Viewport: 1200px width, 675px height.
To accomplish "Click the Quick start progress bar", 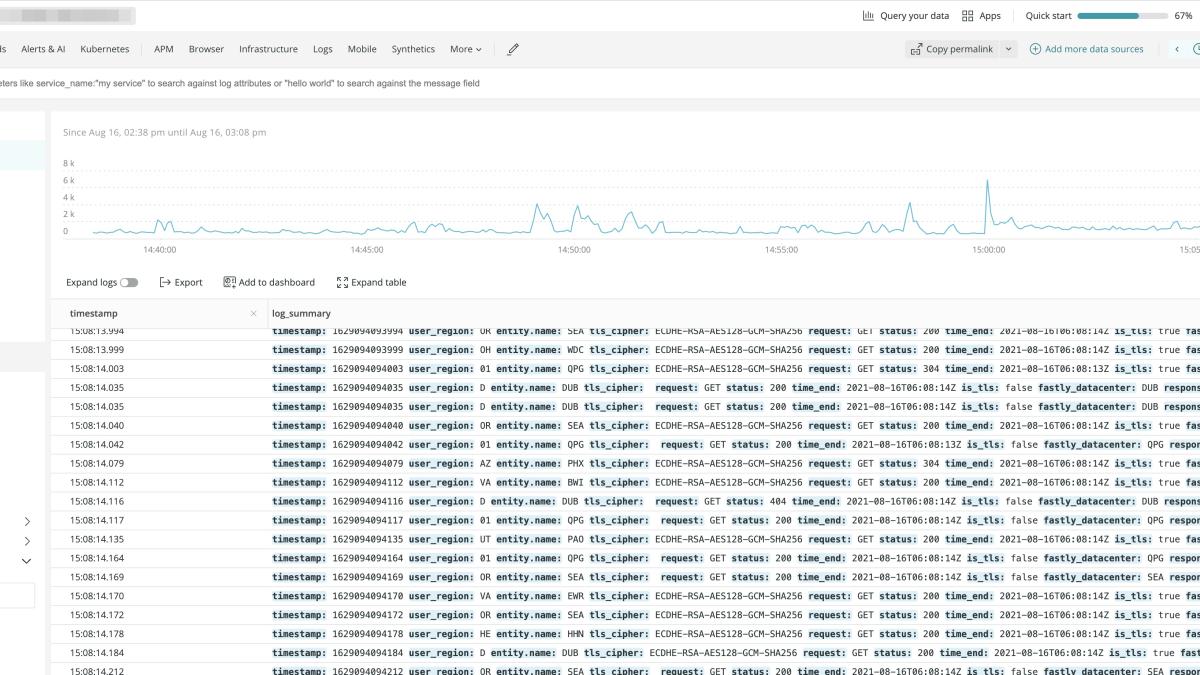I will tap(1122, 16).
